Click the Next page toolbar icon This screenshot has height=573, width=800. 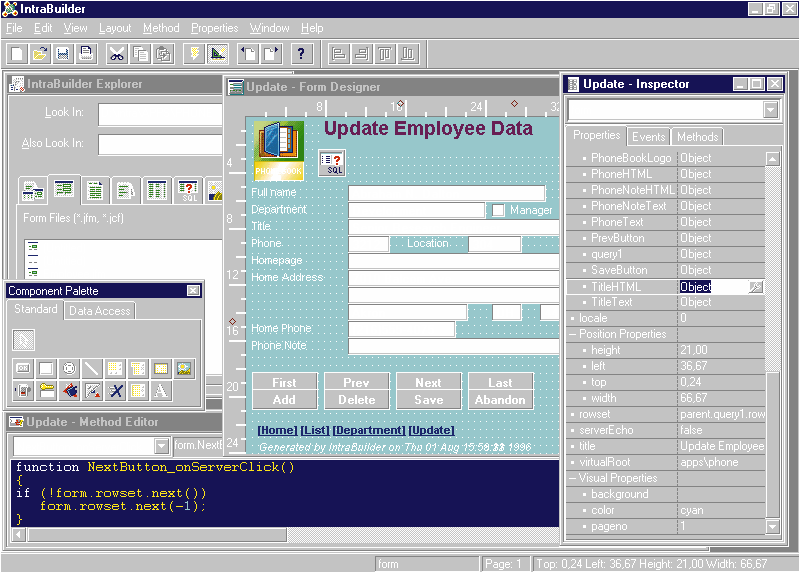pyautogui.click(x=271, y=54)
